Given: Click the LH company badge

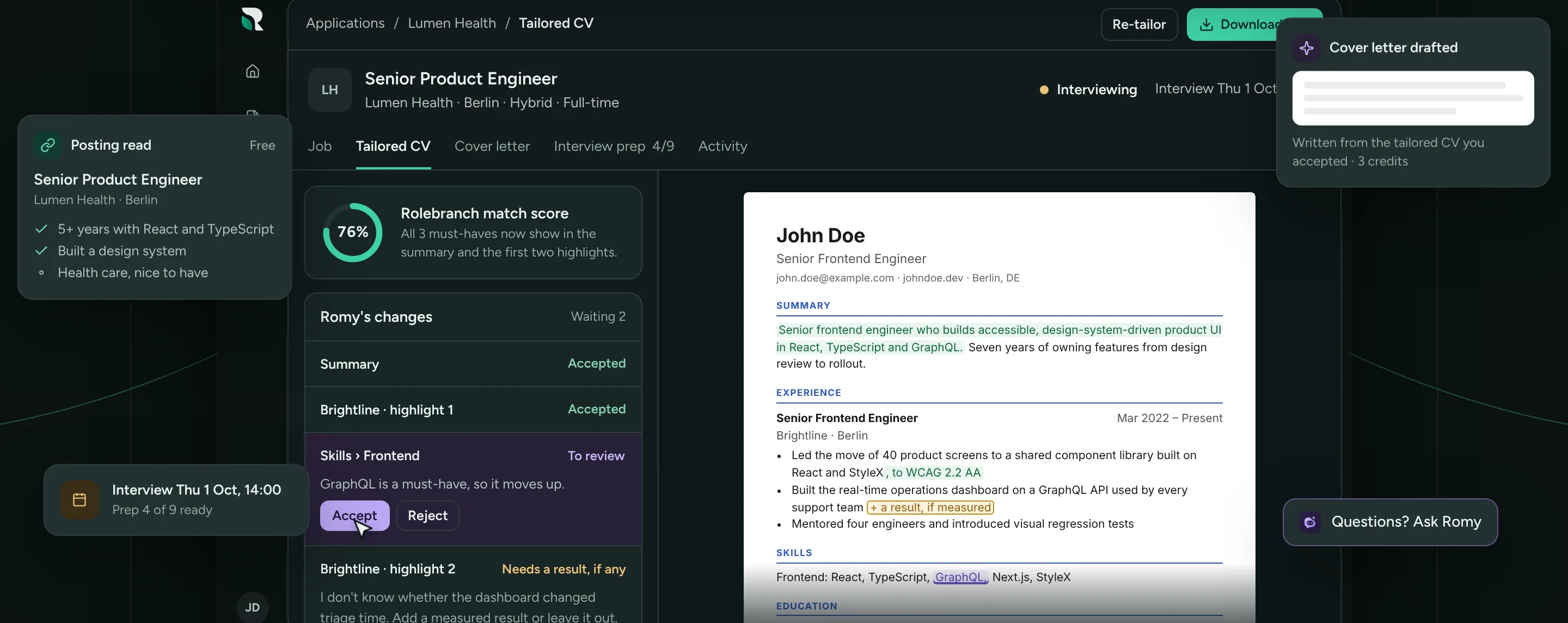Looking at the screenshot, I should [330, 89].
